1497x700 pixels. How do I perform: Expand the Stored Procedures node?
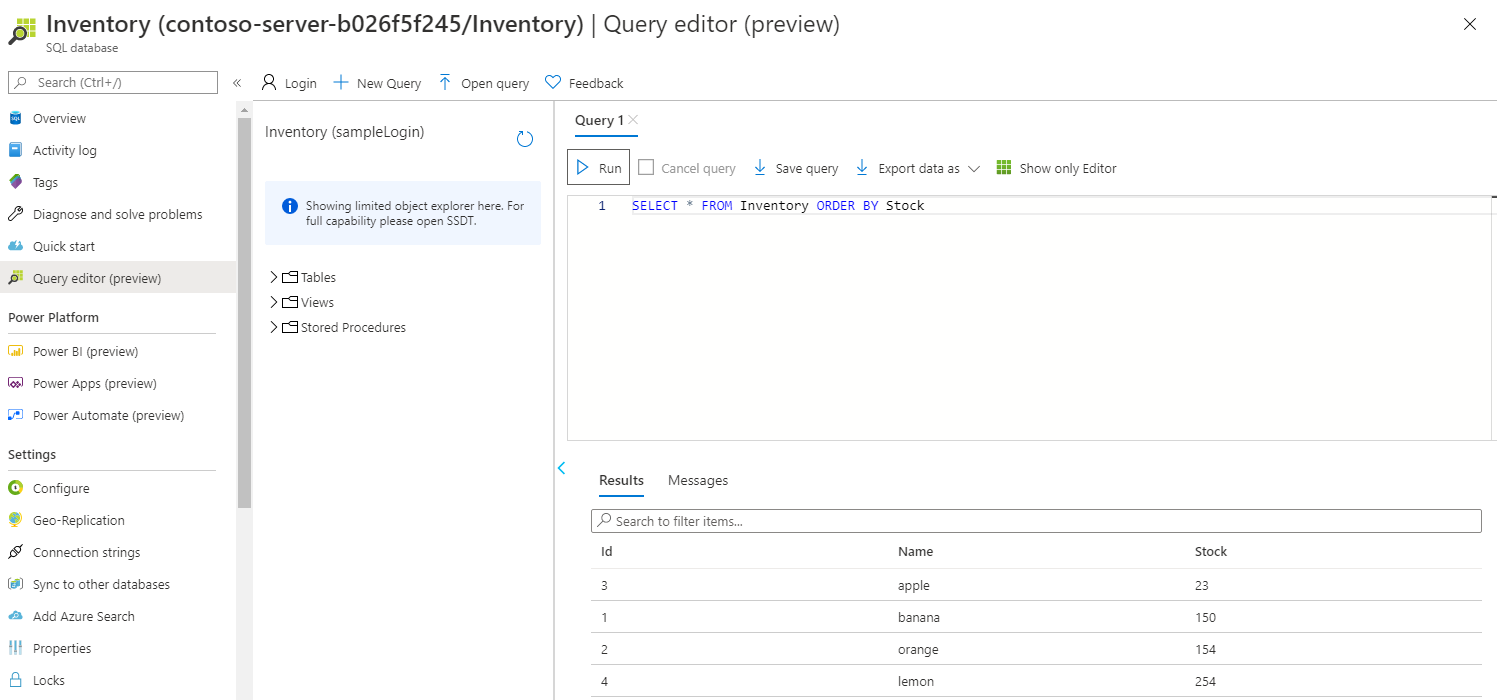pos(273,327)
